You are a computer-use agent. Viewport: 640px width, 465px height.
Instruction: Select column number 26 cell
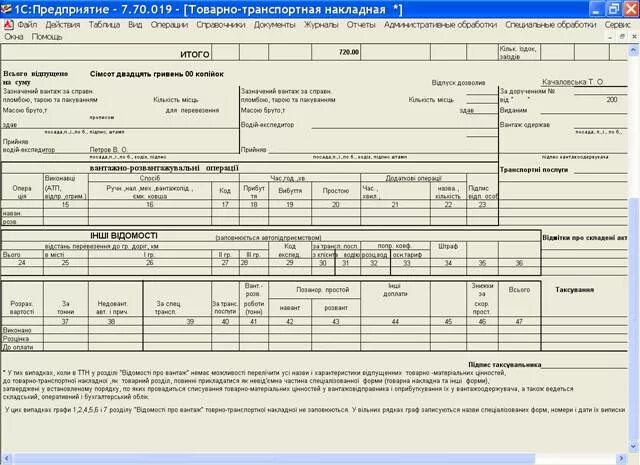click(149, 263)
